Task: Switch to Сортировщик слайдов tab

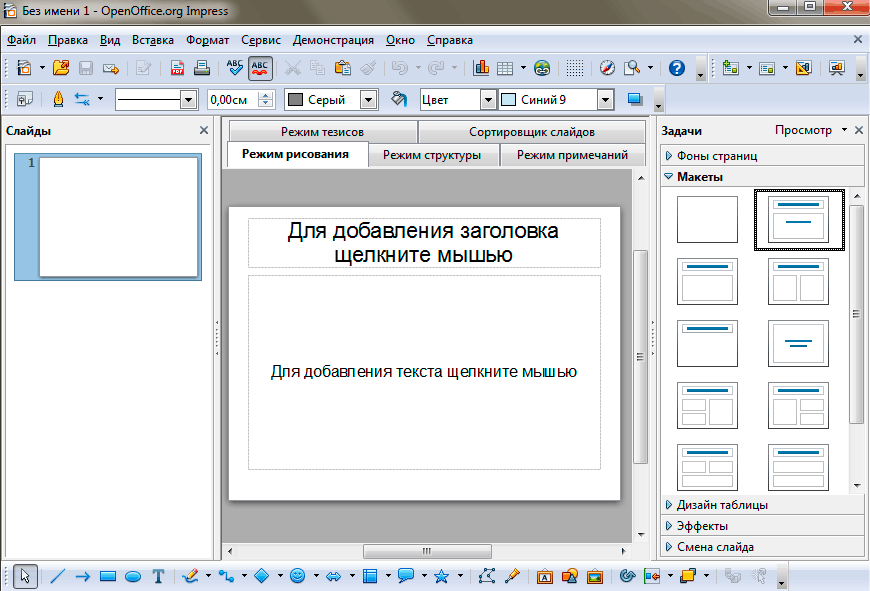Action: [532, 132]
